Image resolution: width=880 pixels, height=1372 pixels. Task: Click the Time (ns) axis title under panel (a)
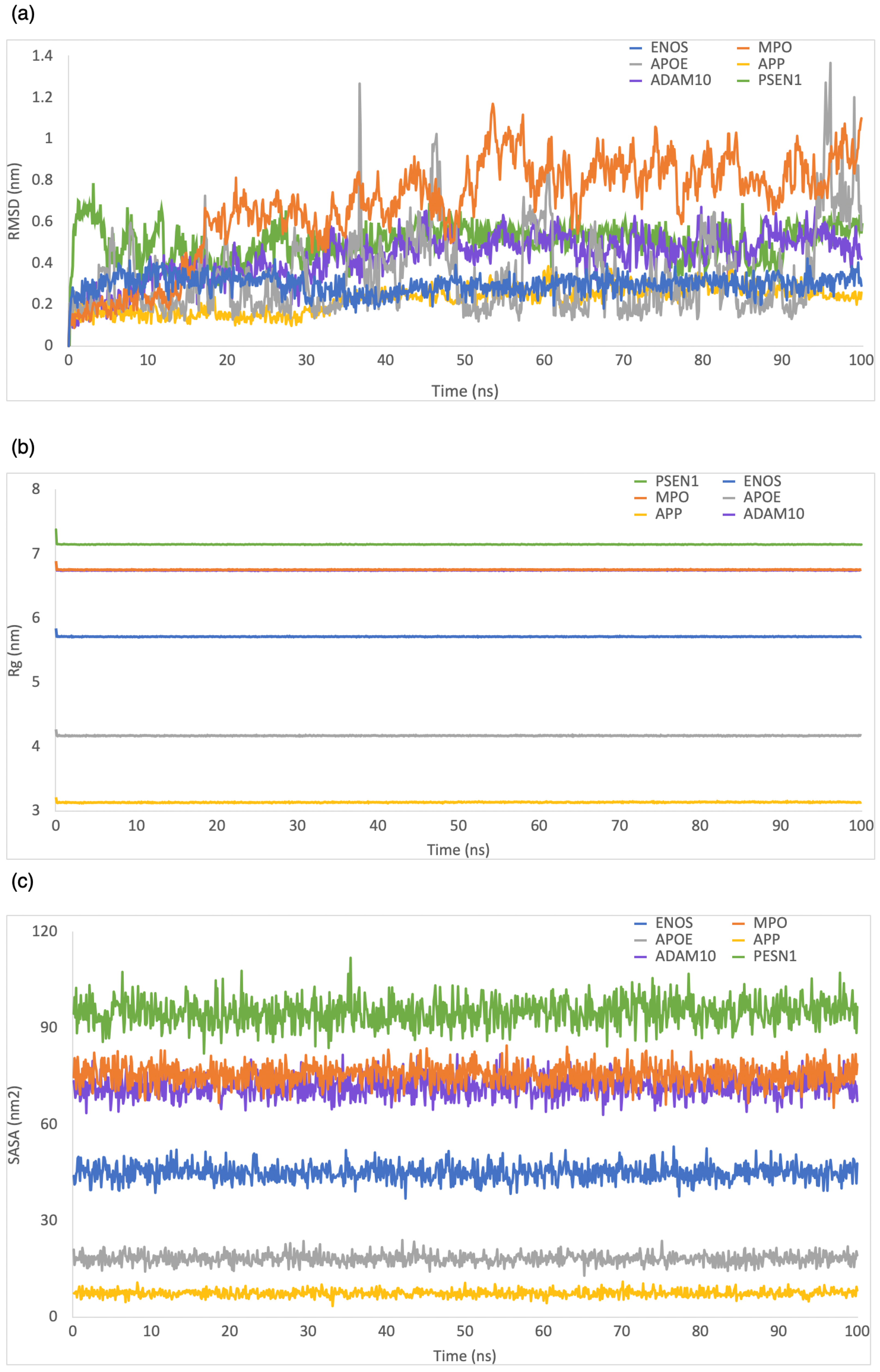465,391
